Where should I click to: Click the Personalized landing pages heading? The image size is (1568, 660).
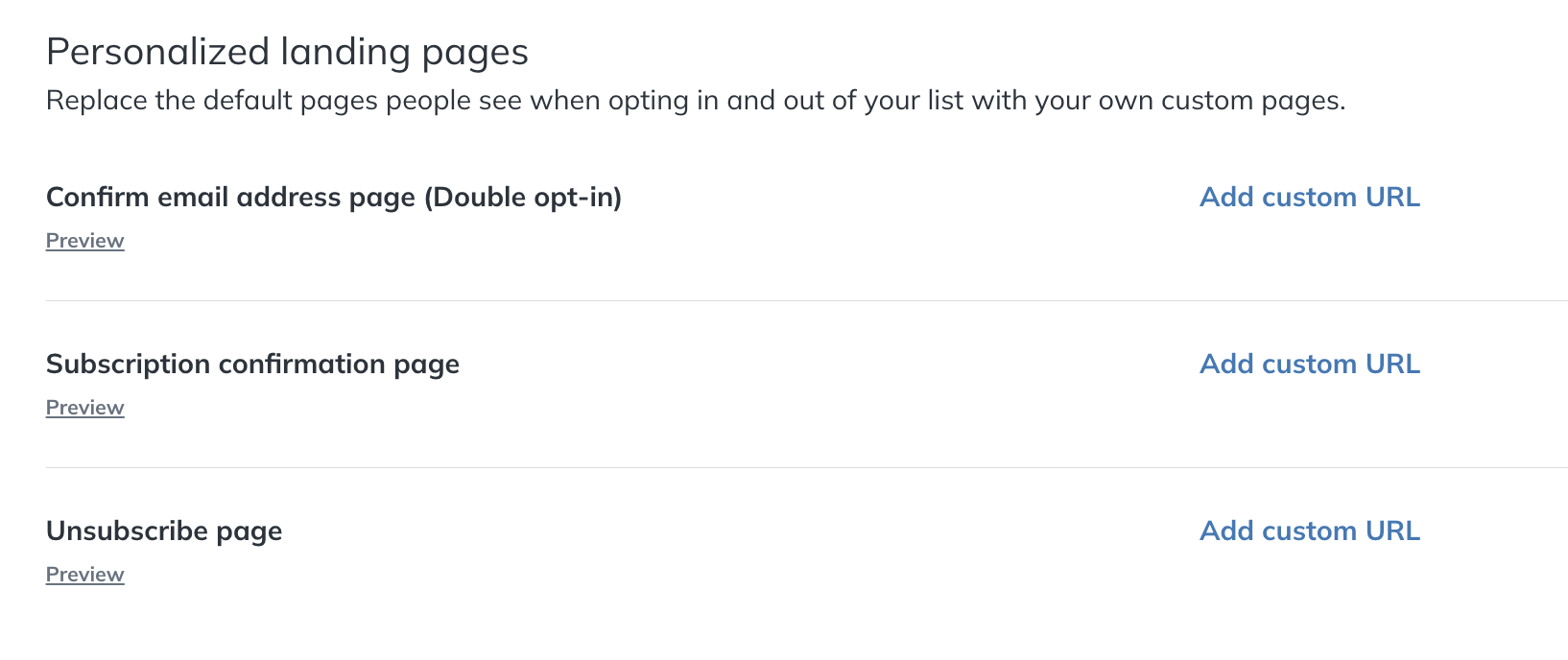(287, 52)
